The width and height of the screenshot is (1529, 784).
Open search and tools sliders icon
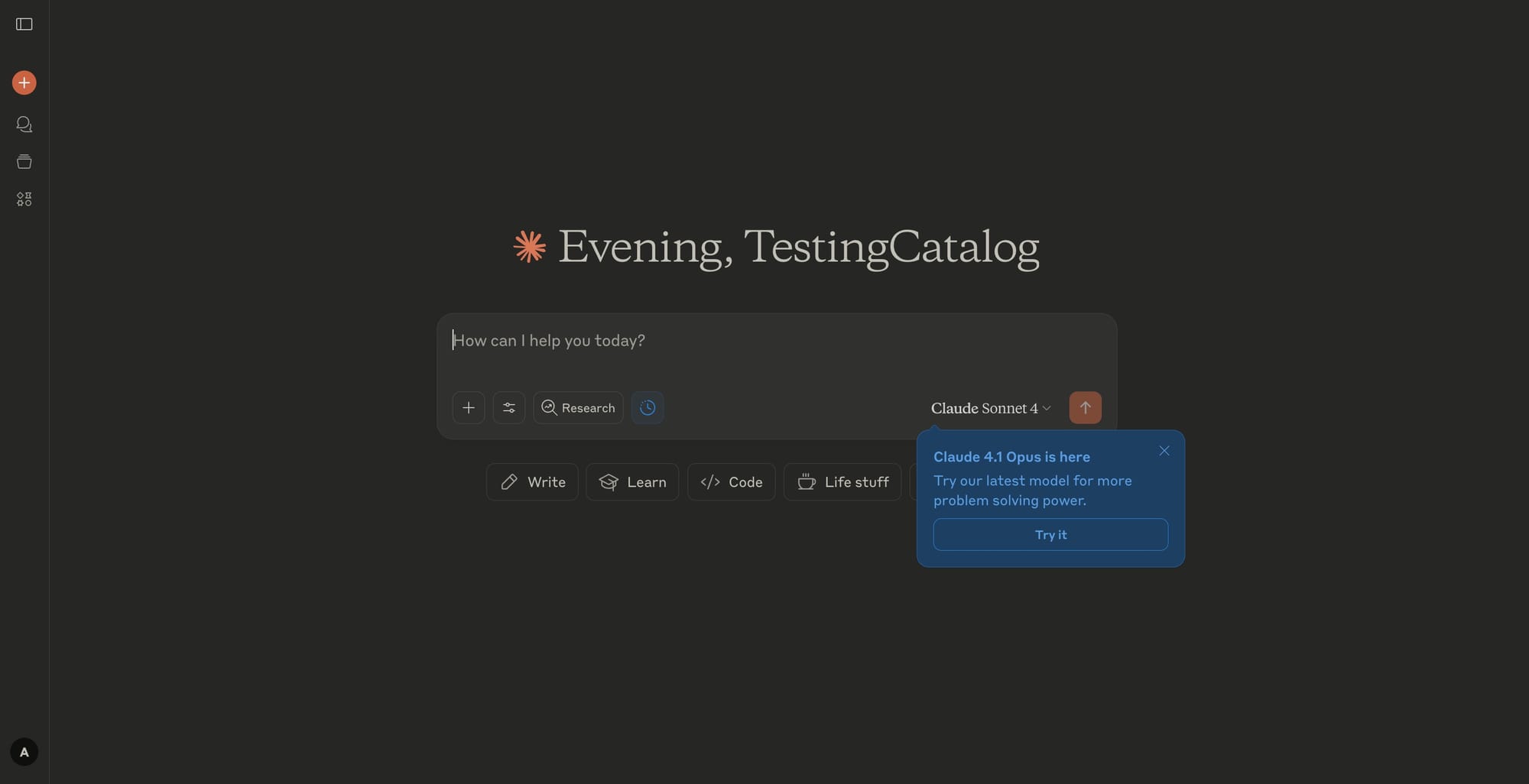pos(509,408)
